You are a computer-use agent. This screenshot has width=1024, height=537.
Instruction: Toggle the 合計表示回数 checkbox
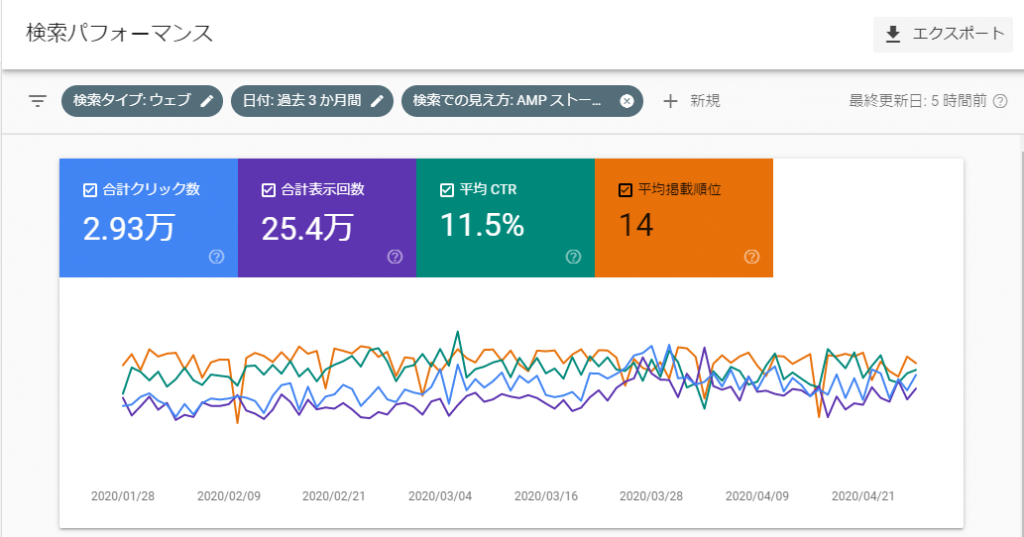pos(268,190)
